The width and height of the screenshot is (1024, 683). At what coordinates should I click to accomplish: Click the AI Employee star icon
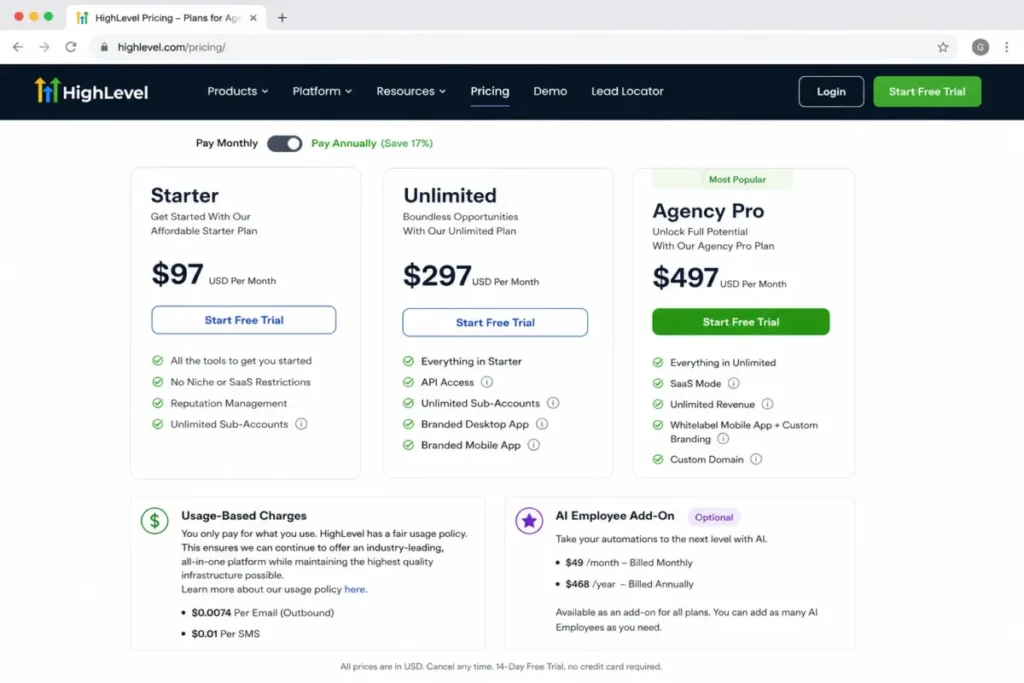click(x=529, y=521)
